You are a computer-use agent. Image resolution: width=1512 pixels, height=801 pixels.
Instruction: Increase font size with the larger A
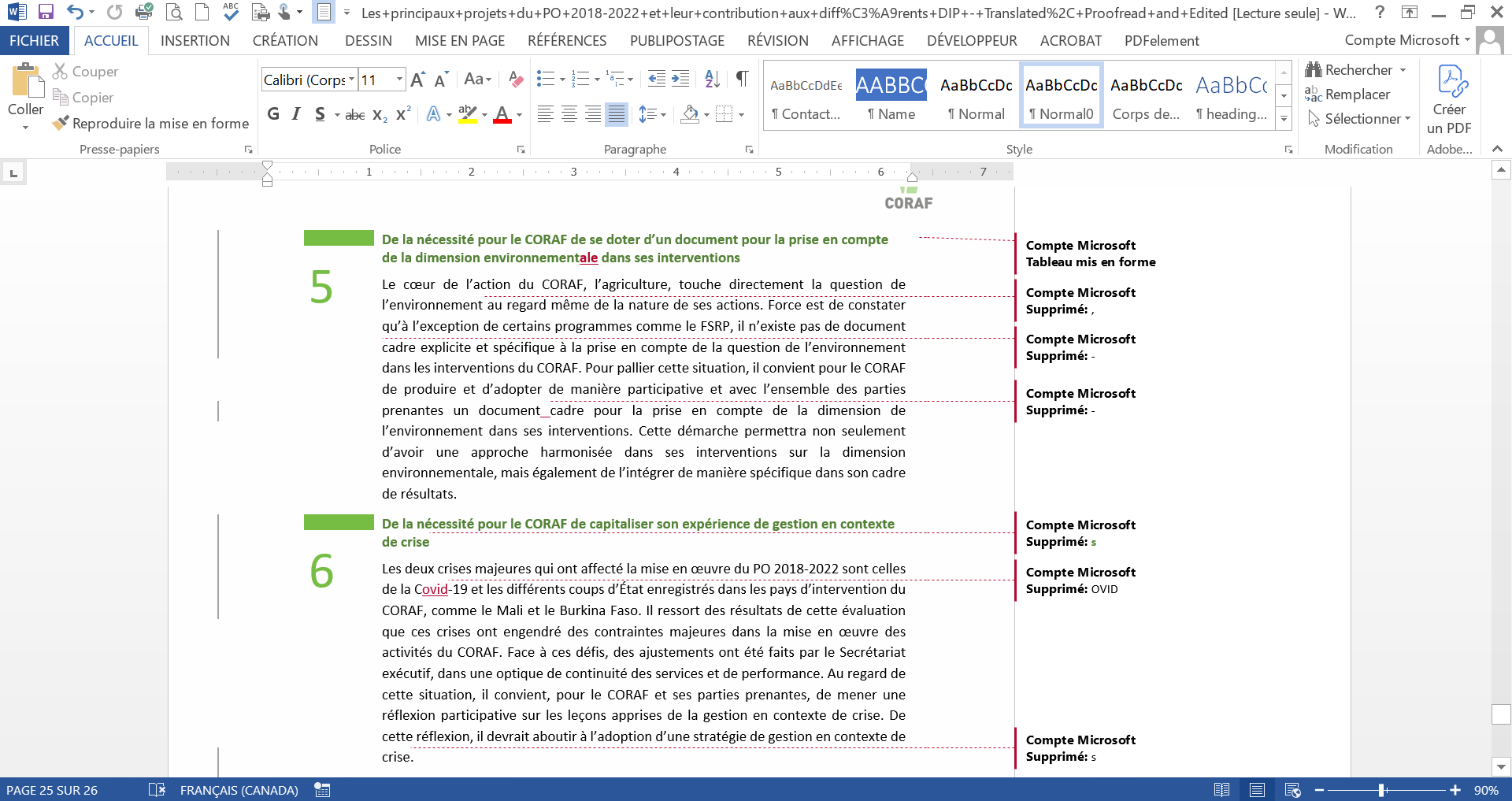pyautogui.click(x=418, y=79)
